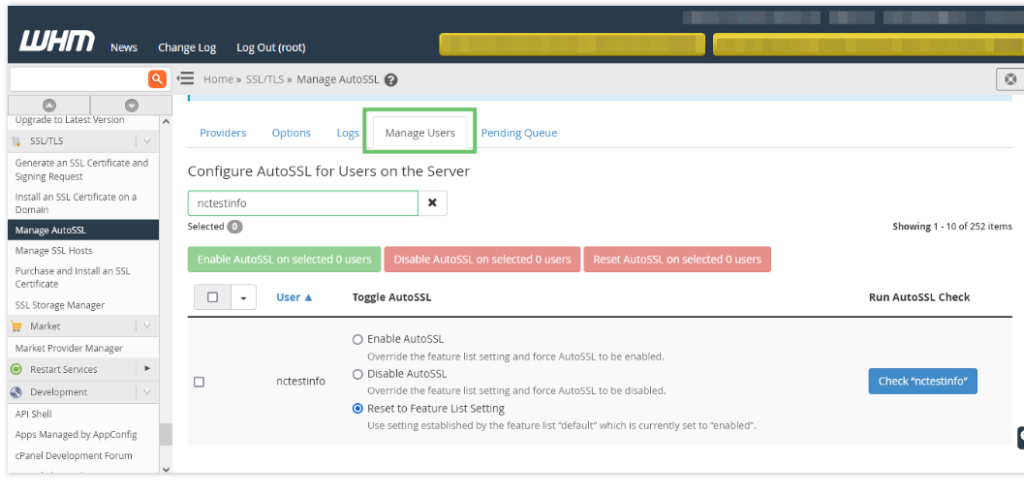This screenshot has height=495, width=1024.
Task: Switch to the Providers tab
Action: pos(222,133)
